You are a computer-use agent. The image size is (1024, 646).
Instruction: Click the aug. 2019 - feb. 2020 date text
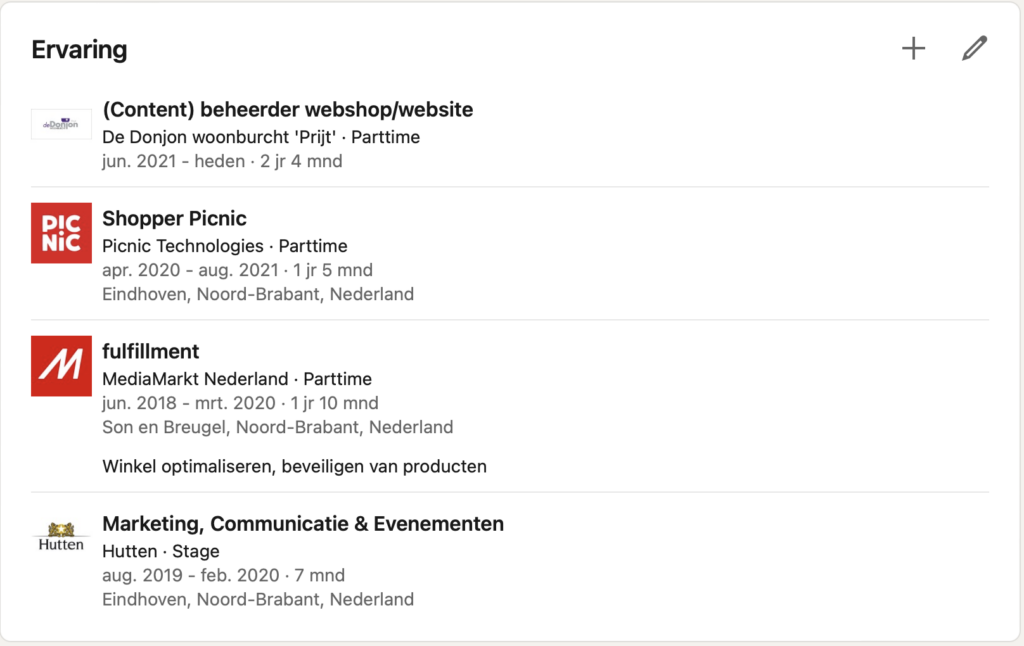point(191,575)
